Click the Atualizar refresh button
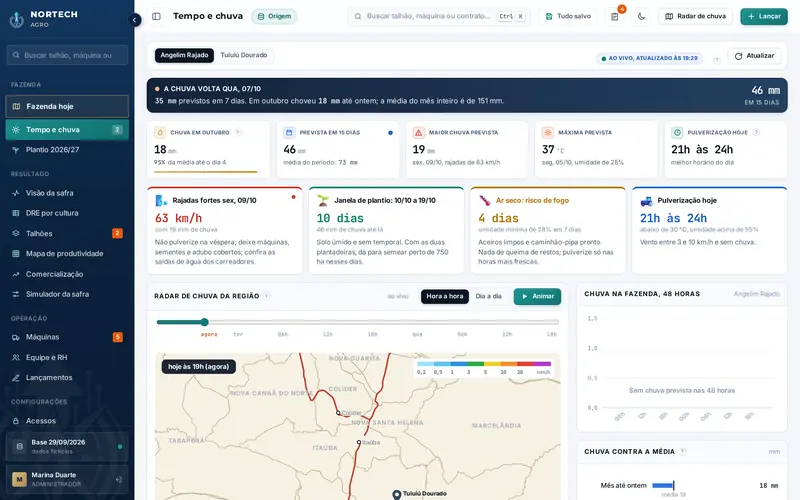800x500 pixels. (754, 56)
